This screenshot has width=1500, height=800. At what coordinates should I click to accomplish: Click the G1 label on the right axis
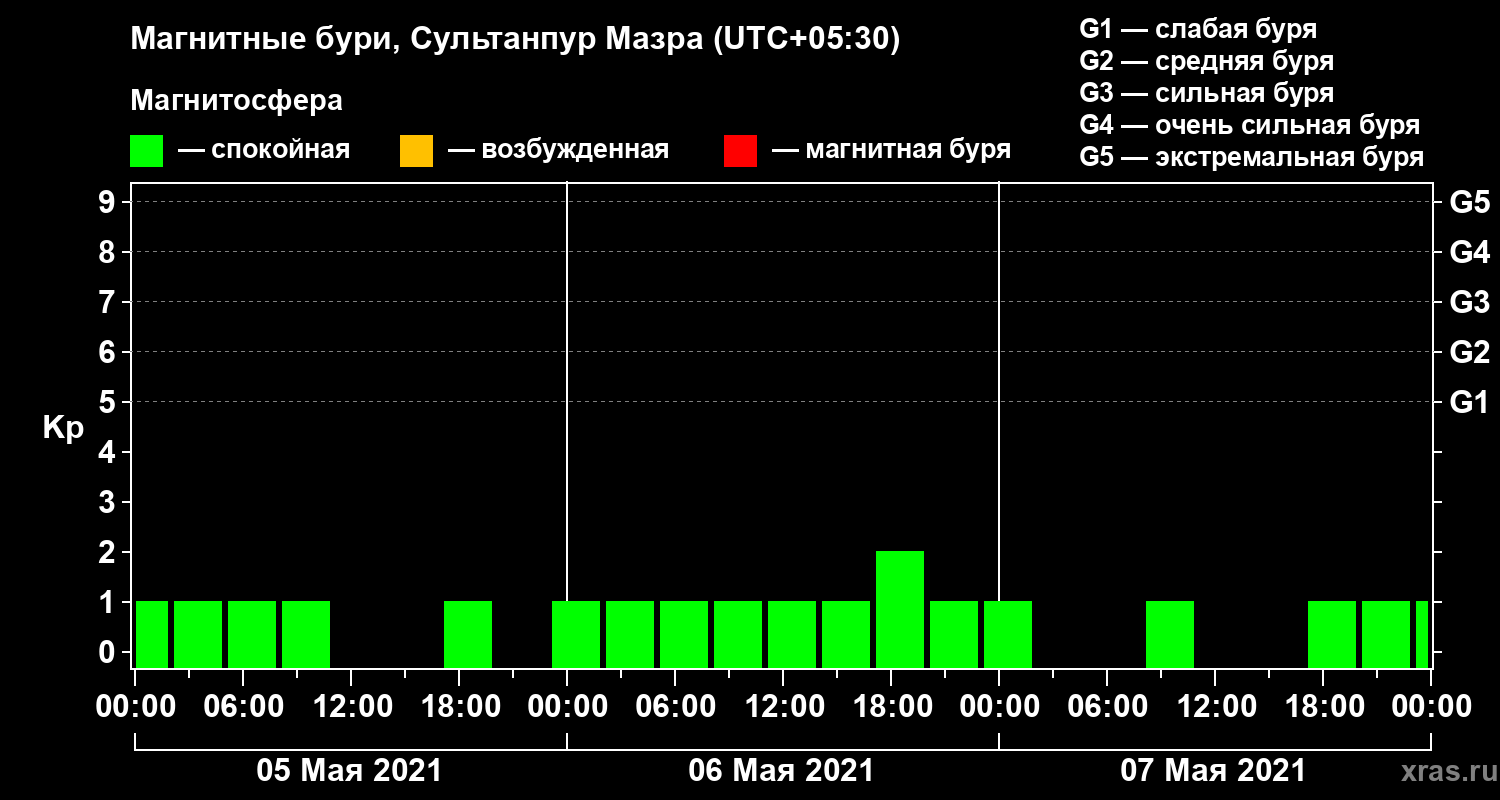tap(1470, 403)
